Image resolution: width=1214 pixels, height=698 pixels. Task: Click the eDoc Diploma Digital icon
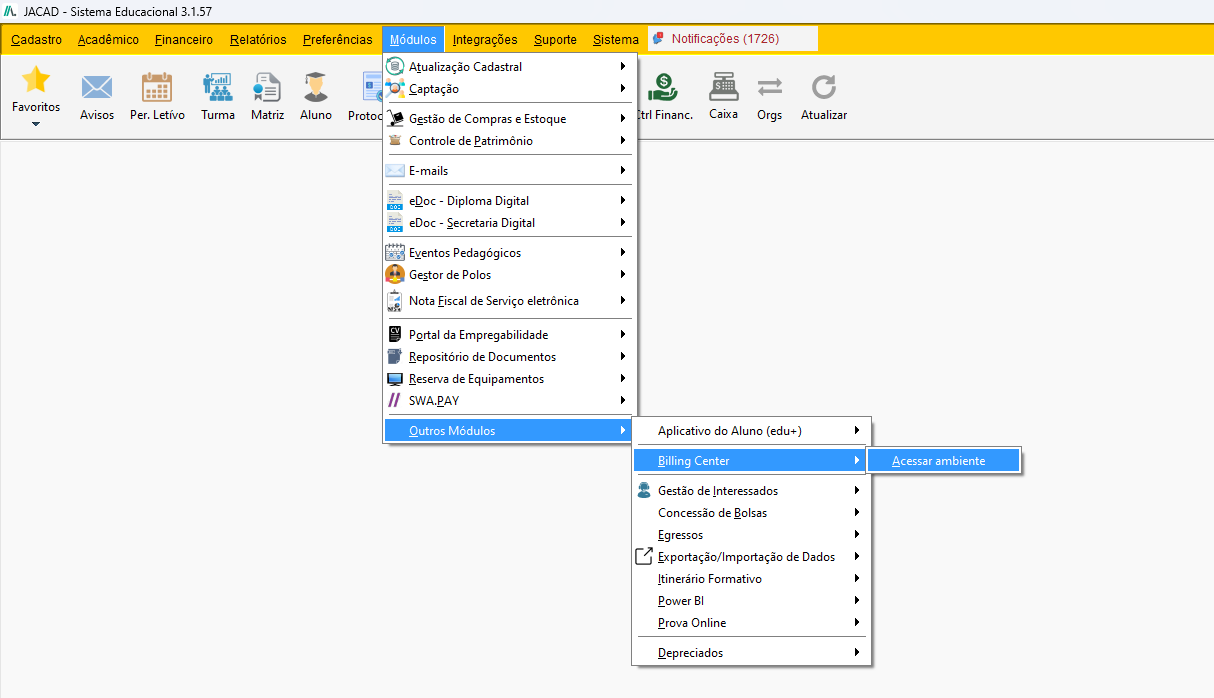click(394, 201)
